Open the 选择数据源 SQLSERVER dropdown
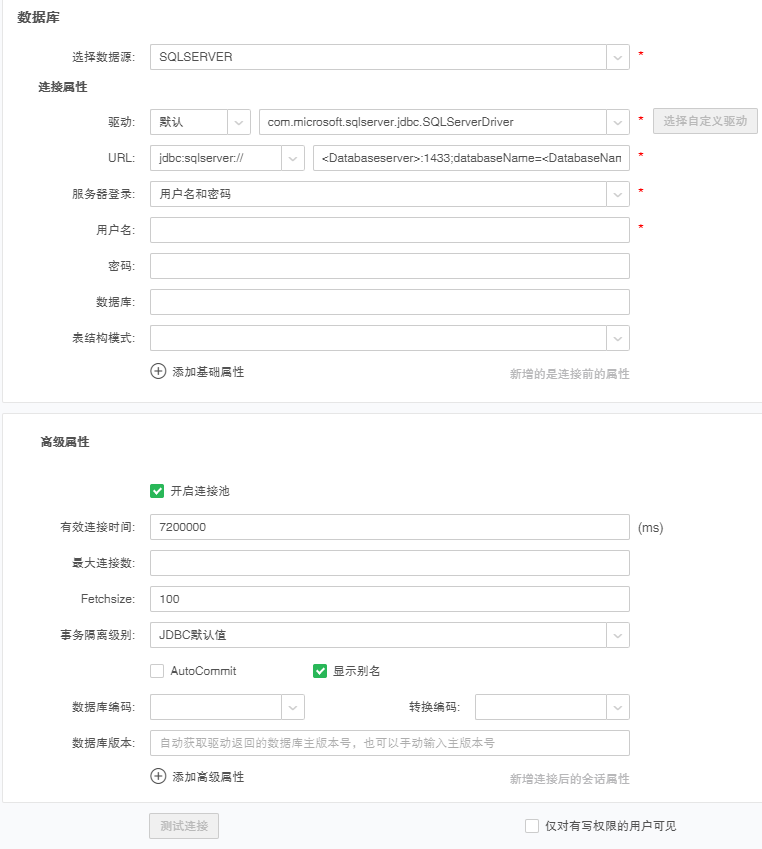This screenshot has height=849, width=762. click(x=618, y=57)
